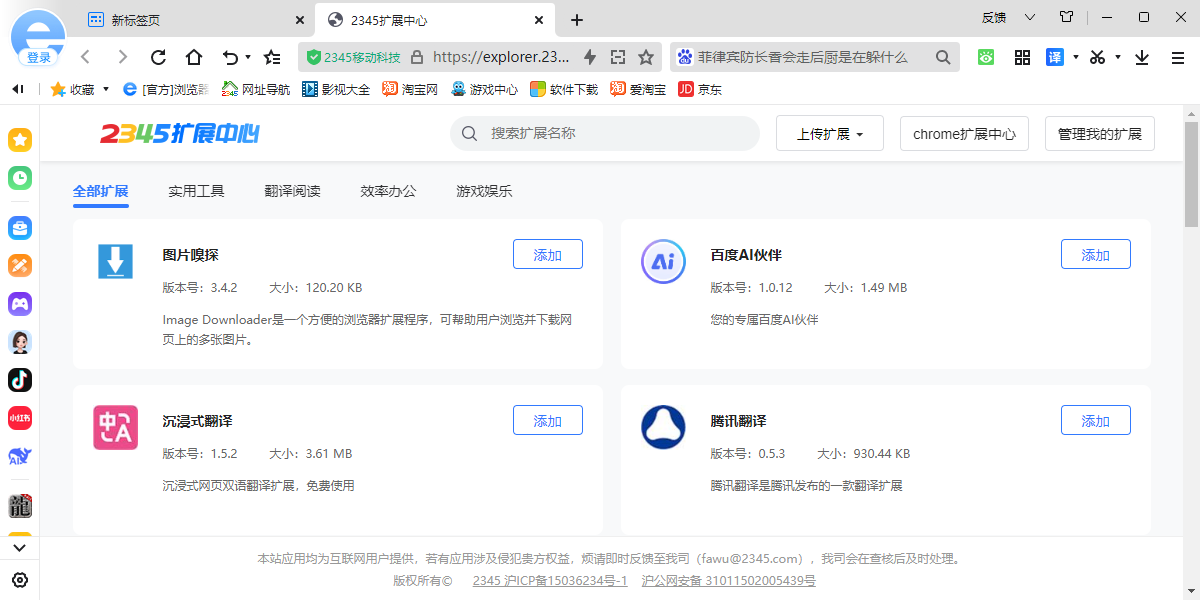Click the 搜索扩展名称 search field
The height and width of the screenshot is (600, 1200).
pos(605,133)
